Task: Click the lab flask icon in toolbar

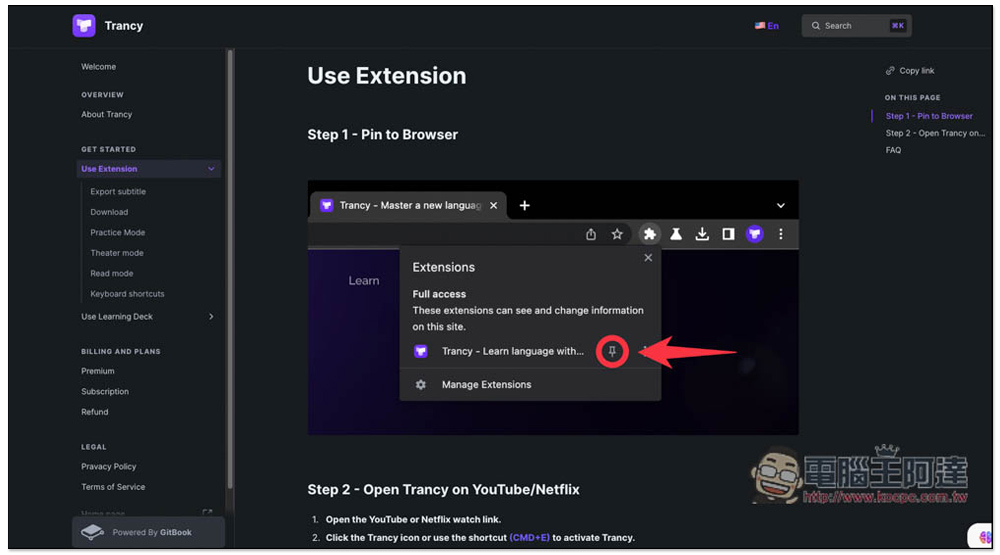Action: tap(676, 234)
